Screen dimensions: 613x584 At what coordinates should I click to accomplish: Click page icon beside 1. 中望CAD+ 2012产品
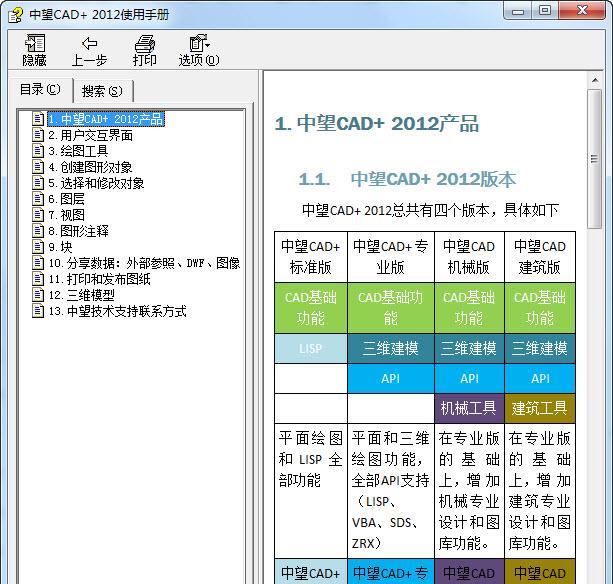(38, 119)
